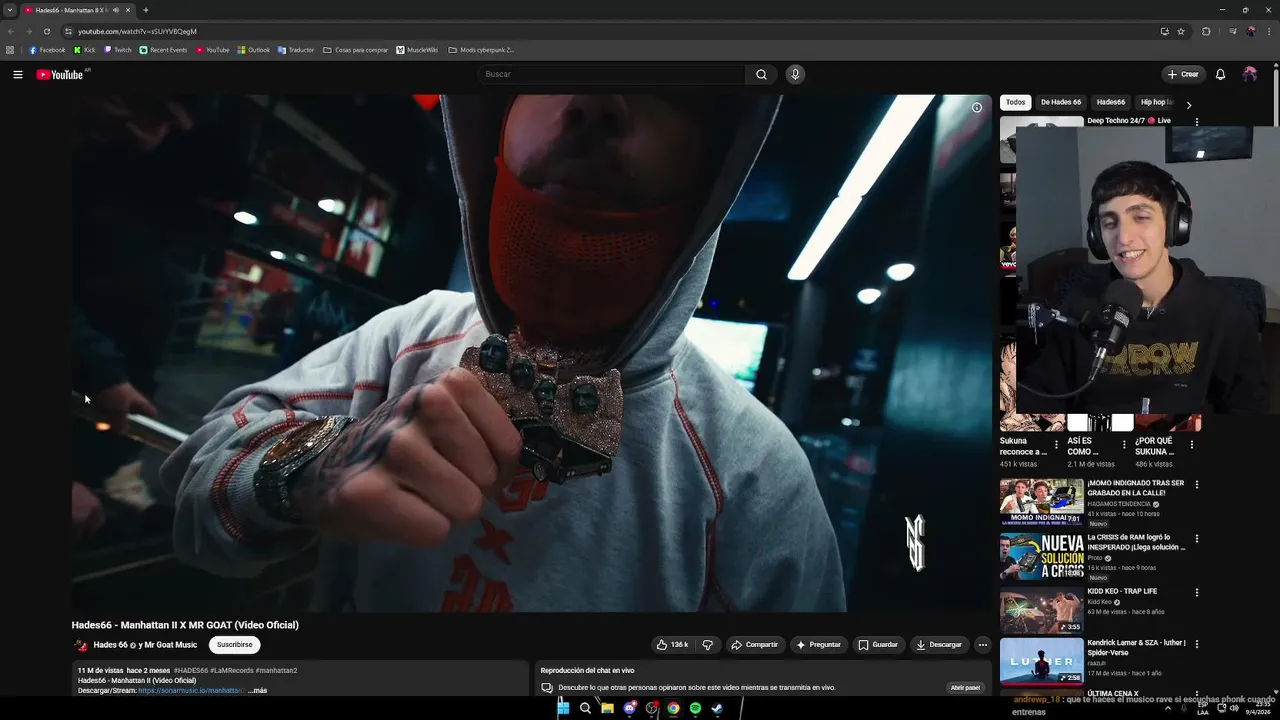Open options for KIDD KEO TRAP LIFE
Viewport: 1280px width, 720px height.
point(1196,592)
